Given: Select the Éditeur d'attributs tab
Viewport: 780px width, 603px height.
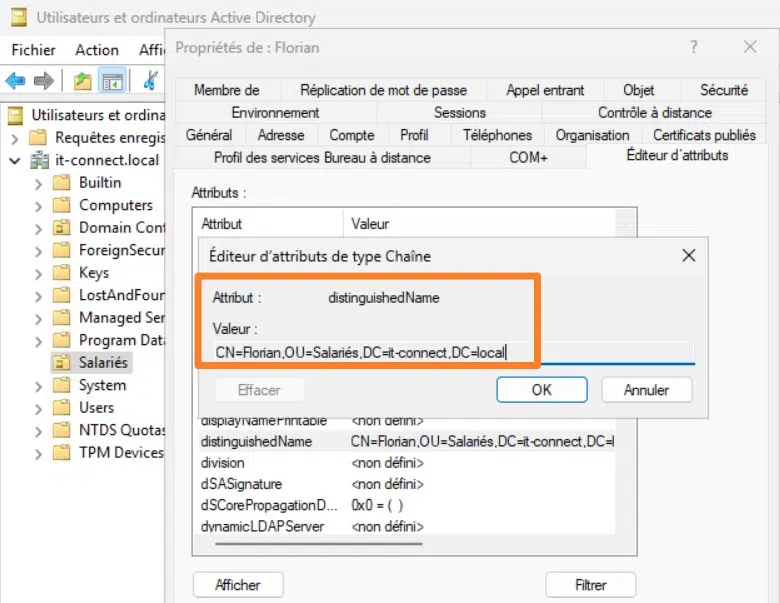Looking at the screenshot, I should (677, 155).
